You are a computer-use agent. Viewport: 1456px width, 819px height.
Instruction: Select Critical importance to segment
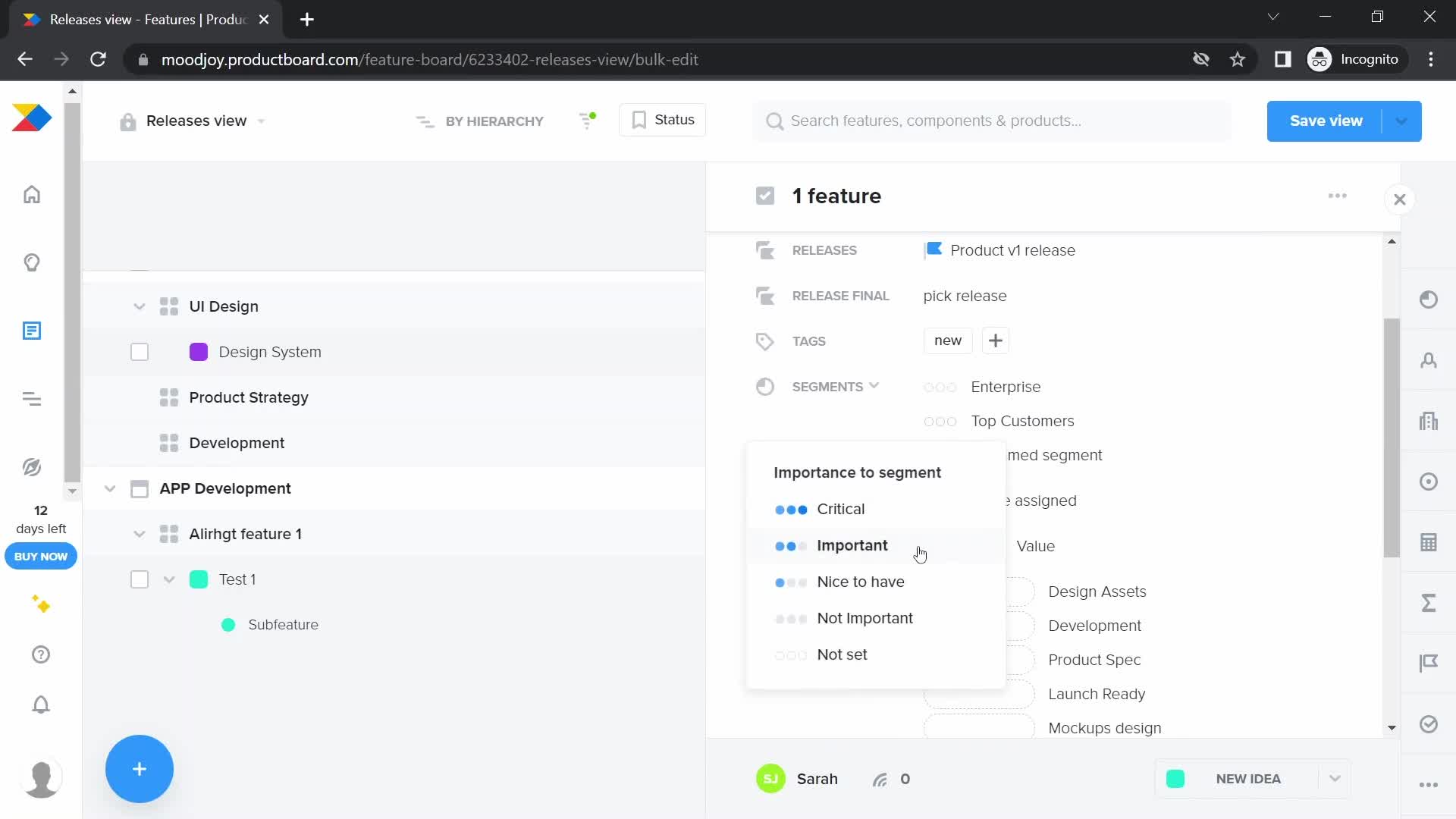(841, 509)
